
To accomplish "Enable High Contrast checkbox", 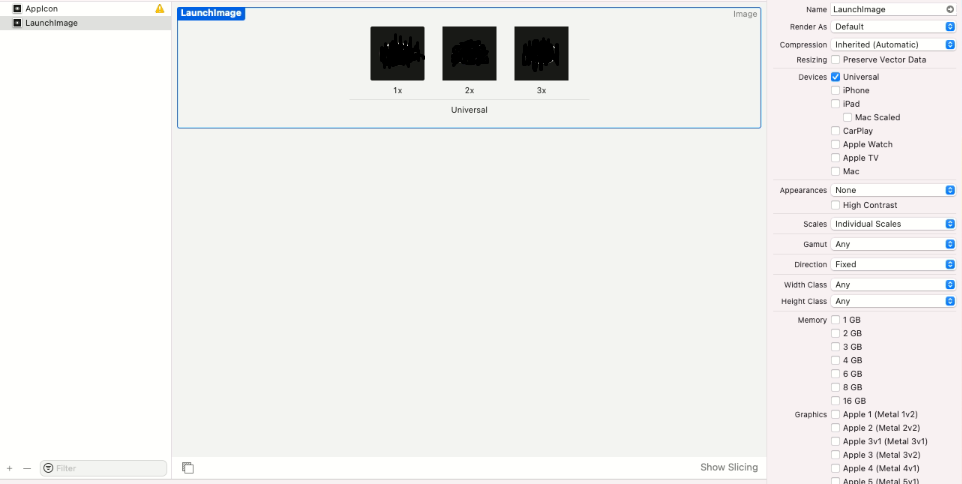I will coord(836,205).
